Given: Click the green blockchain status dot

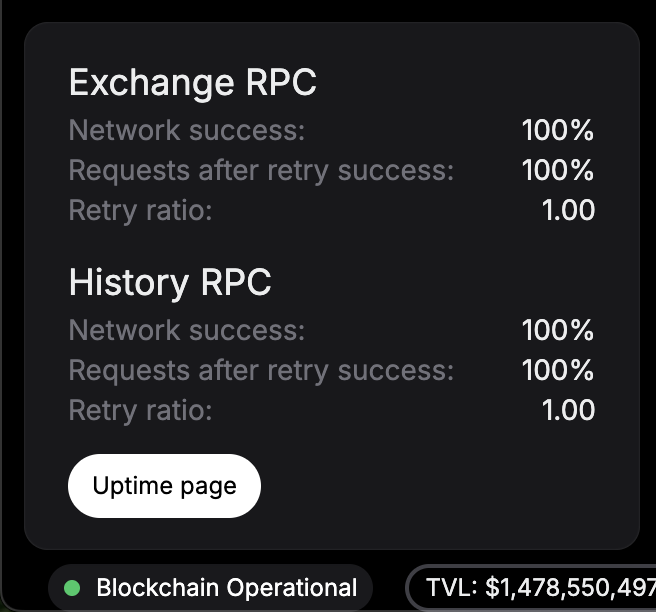Looking at the screenshot, I should click(71, 588).
